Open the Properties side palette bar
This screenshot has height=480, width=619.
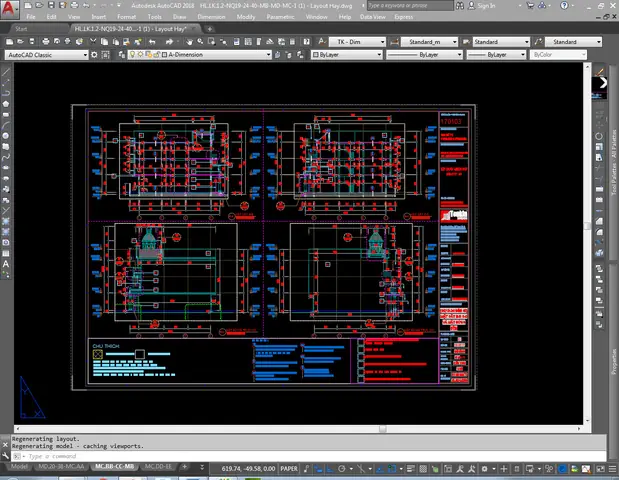(614, 361)
